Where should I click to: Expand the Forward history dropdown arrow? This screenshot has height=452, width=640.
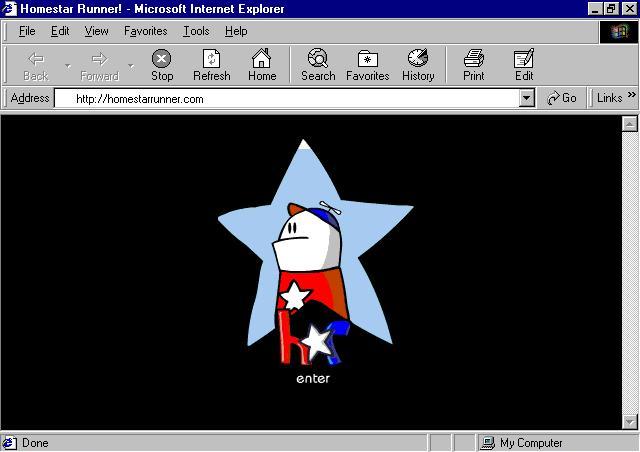(131, 66)
